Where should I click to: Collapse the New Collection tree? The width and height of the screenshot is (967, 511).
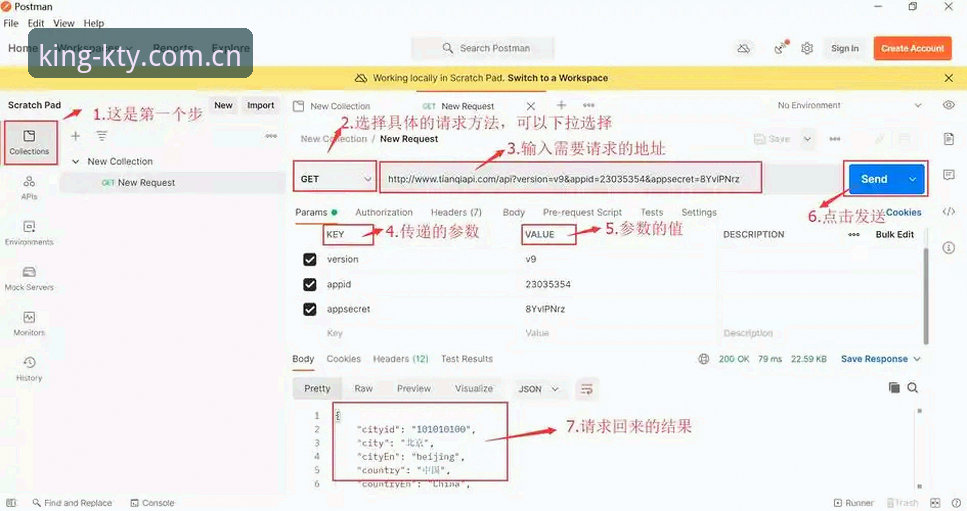pos(76,161)
